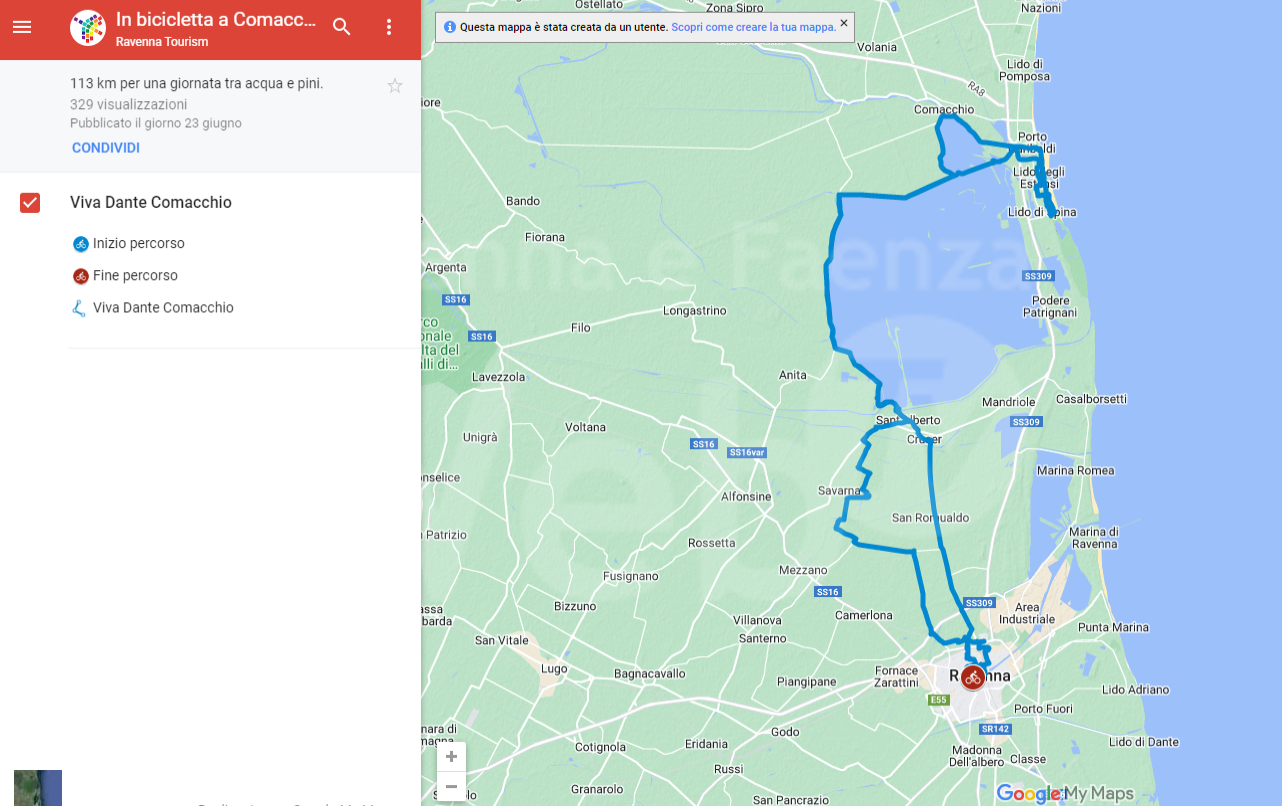Click the Google My Maps logo
This screenshot has width=1282, height=806.
(1065, 794)
